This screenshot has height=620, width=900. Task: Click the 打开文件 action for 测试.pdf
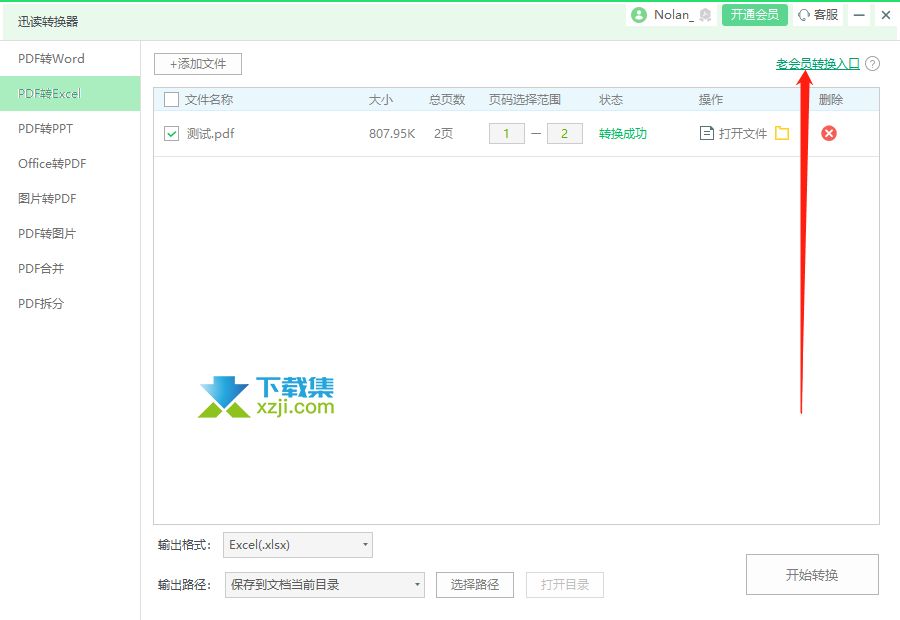click(x=734, y=134)
